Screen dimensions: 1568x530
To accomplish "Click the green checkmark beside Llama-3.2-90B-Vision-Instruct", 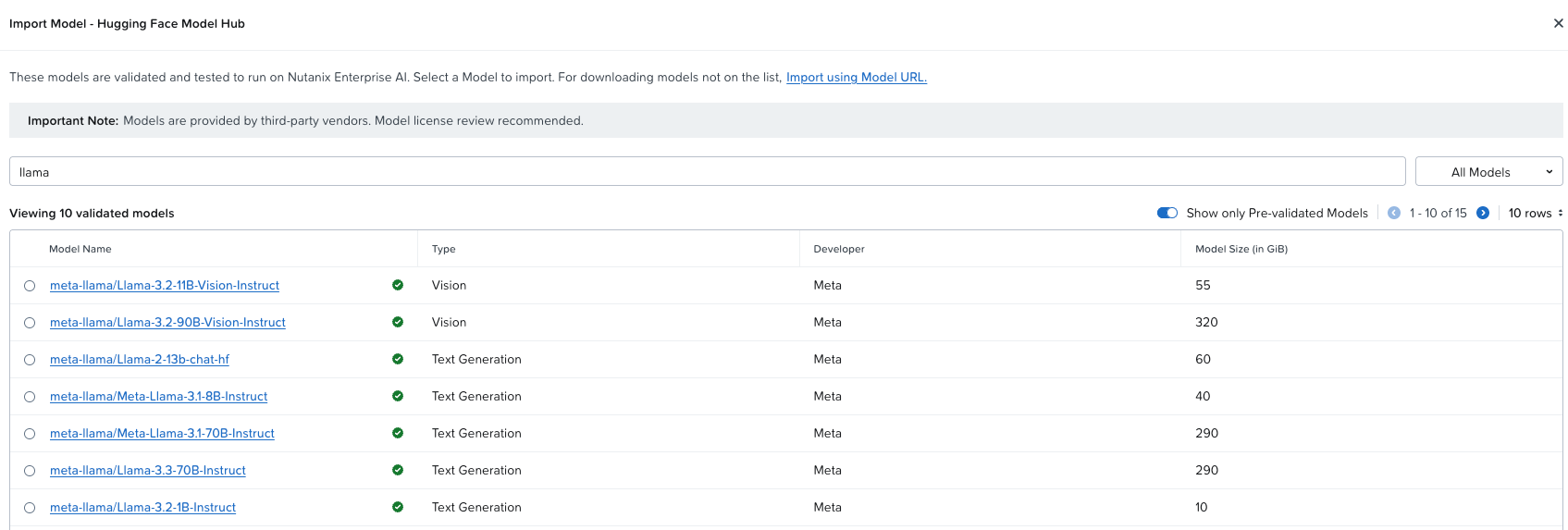I will [398, 322].
